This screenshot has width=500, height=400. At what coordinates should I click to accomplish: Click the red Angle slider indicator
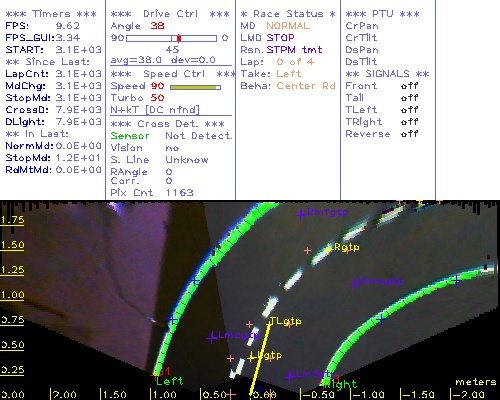pos(179,38)
